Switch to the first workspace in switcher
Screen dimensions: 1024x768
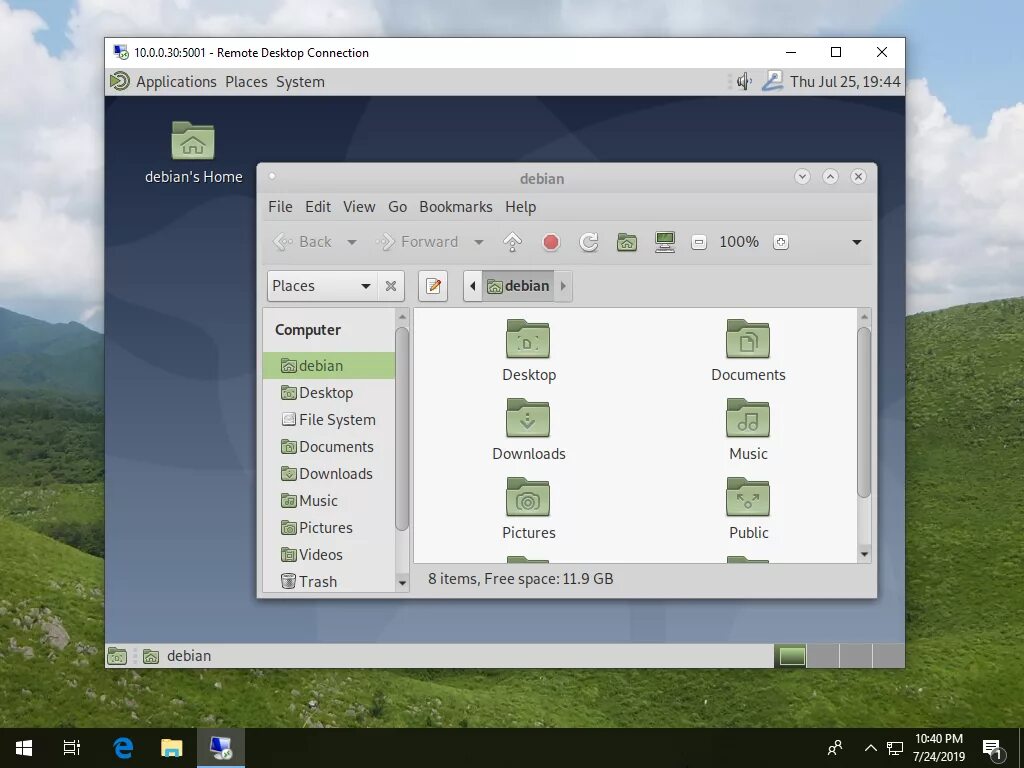[791, 656]
